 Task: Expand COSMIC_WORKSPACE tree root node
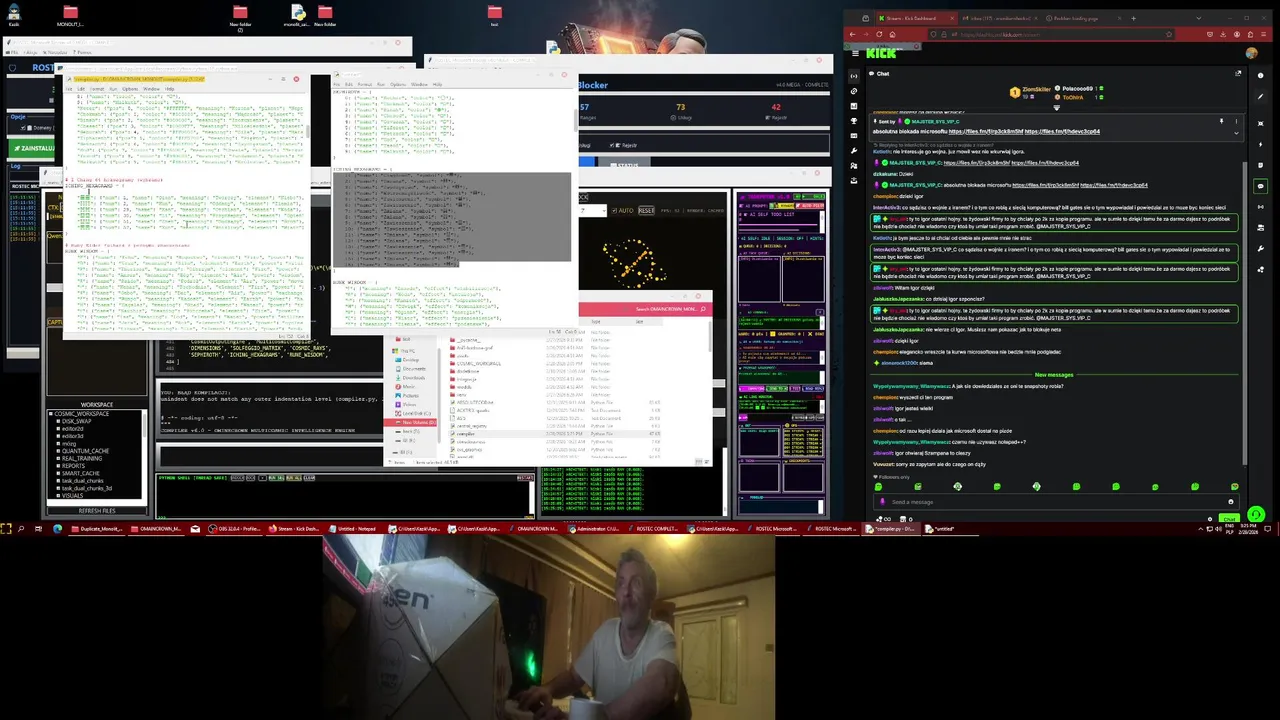click(x=51, y=414)
